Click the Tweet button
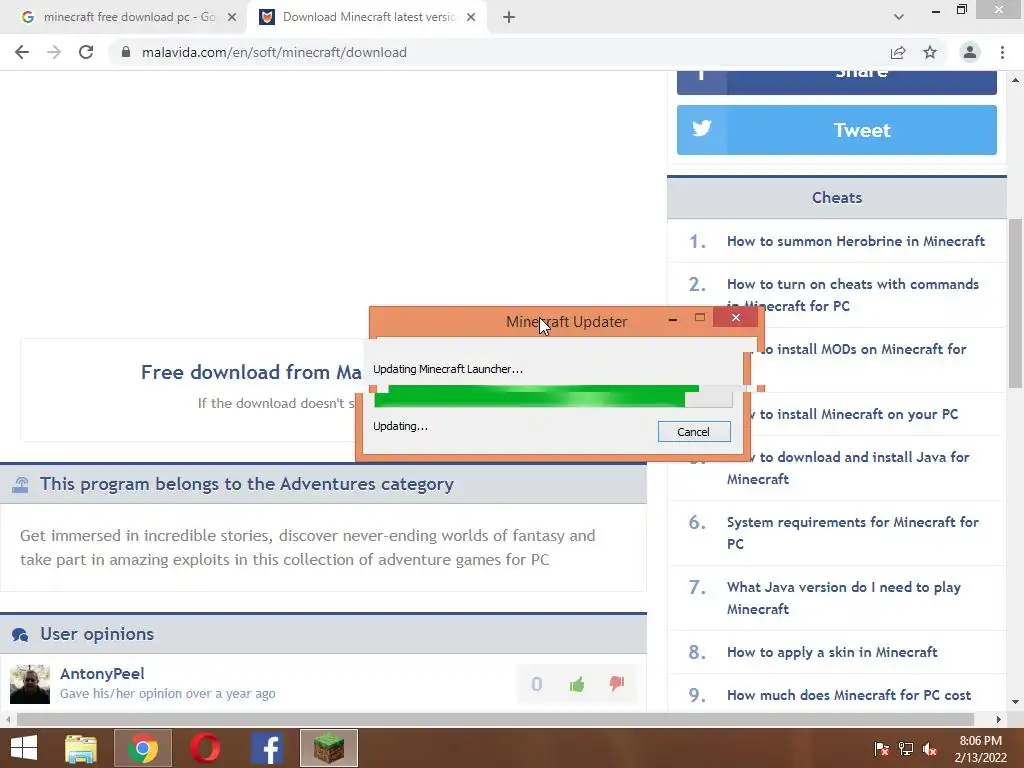Viewport: 1024px width, 768px height. click(837, 130)
